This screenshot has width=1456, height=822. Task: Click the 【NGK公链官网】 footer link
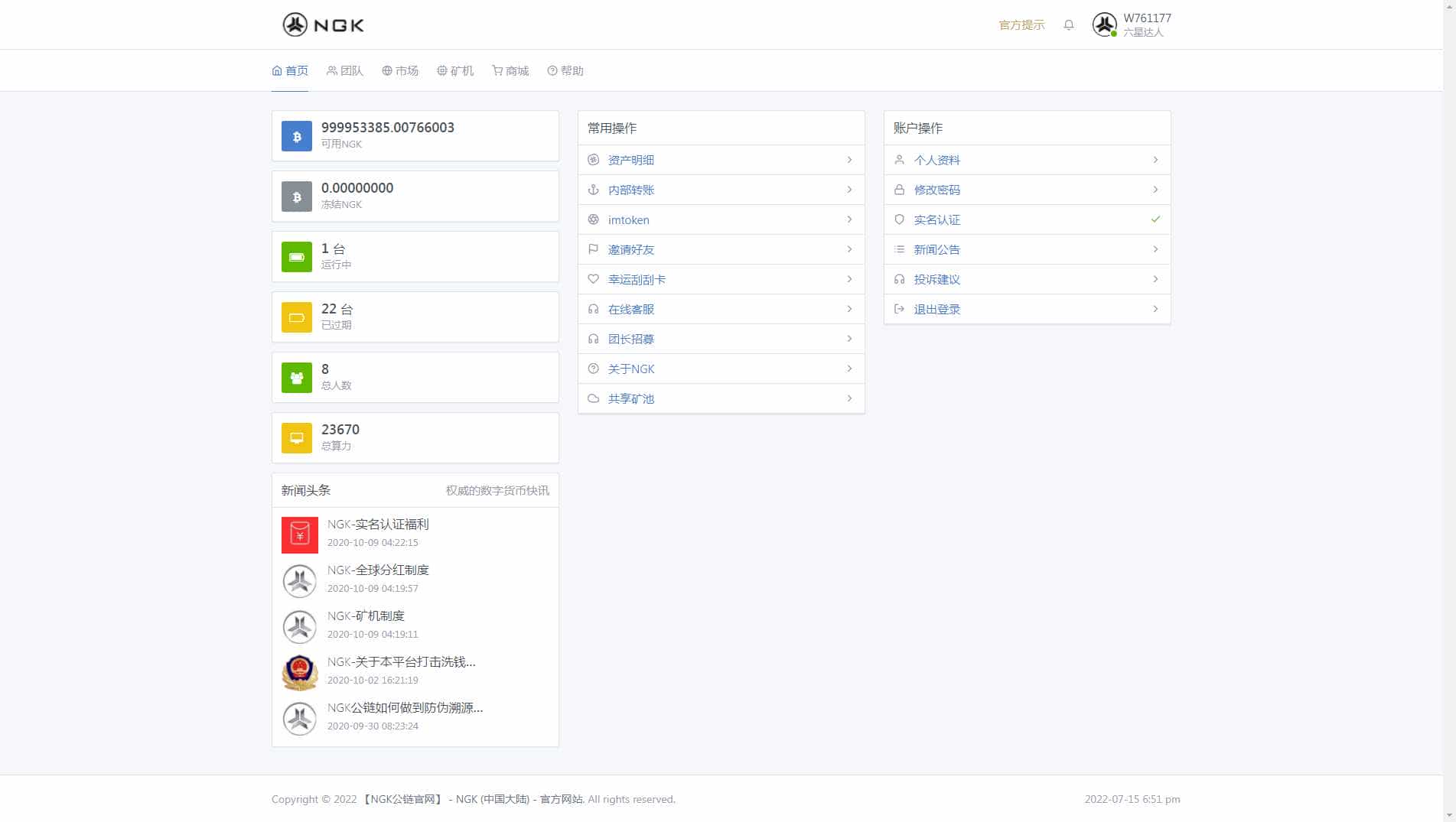click(402, 799)
